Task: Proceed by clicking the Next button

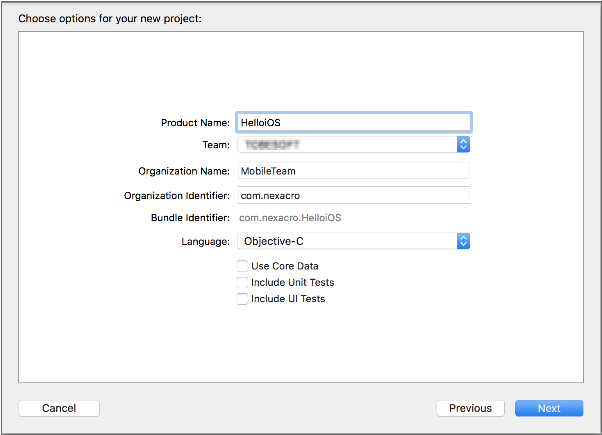Action: click(x=549, y=408)
